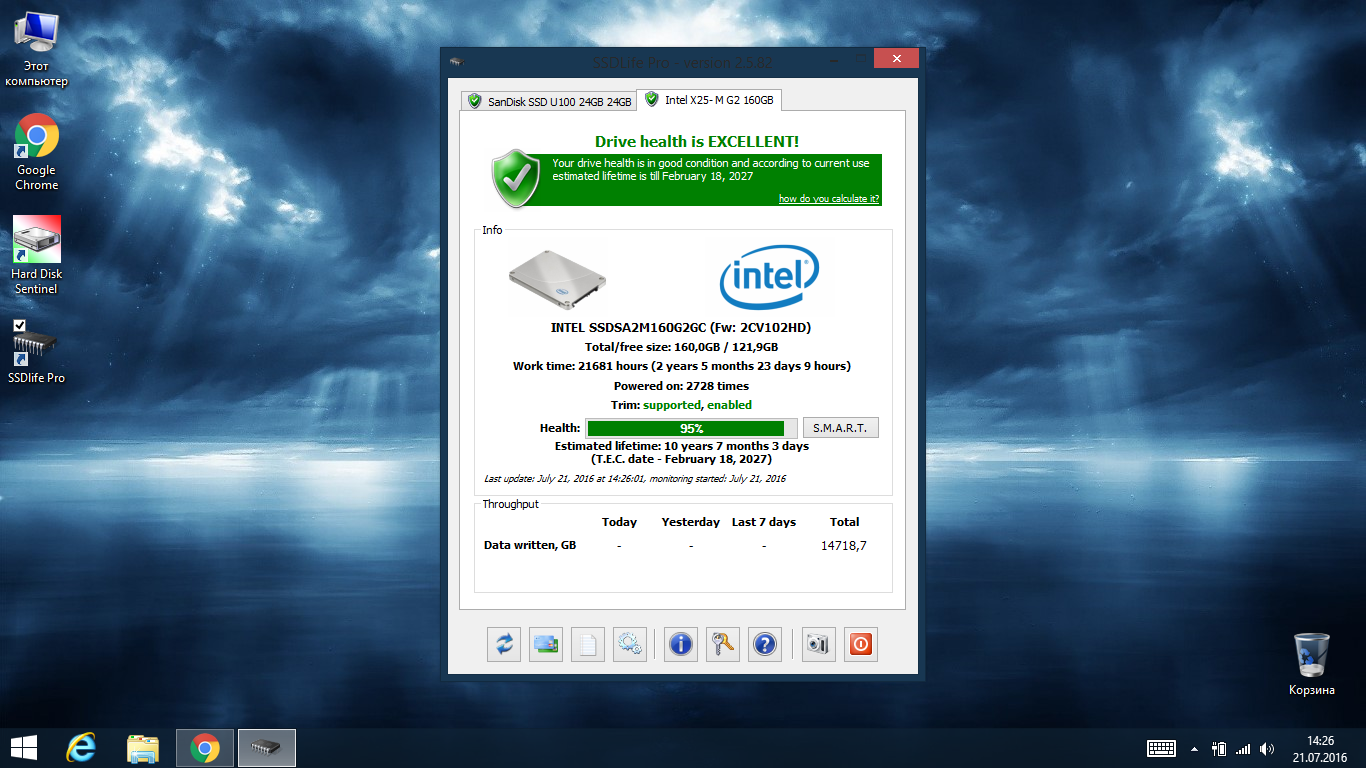Click the blue info (i) button

click(x=681, y=644)
